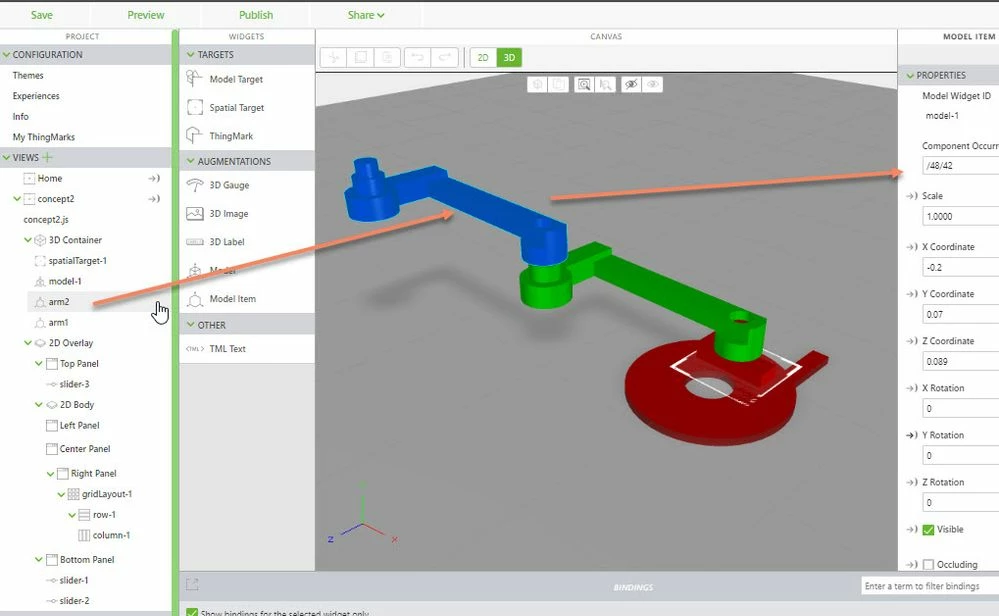Select arm2 in the view tree
The height and width of the screenshot is (616, 999).
click(x=59, y=302)
